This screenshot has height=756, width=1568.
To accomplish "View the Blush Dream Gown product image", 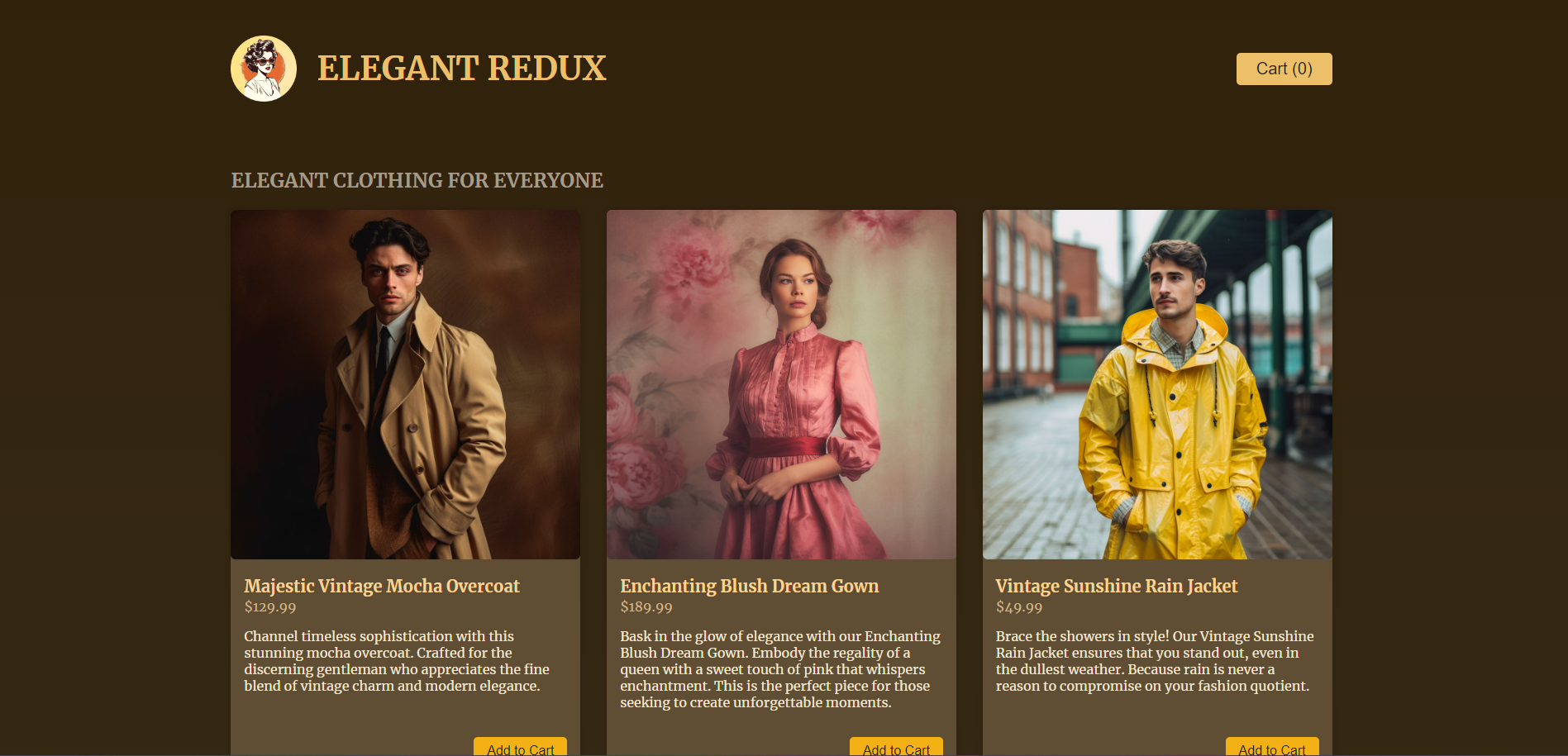I will click(x=781, y=384).
